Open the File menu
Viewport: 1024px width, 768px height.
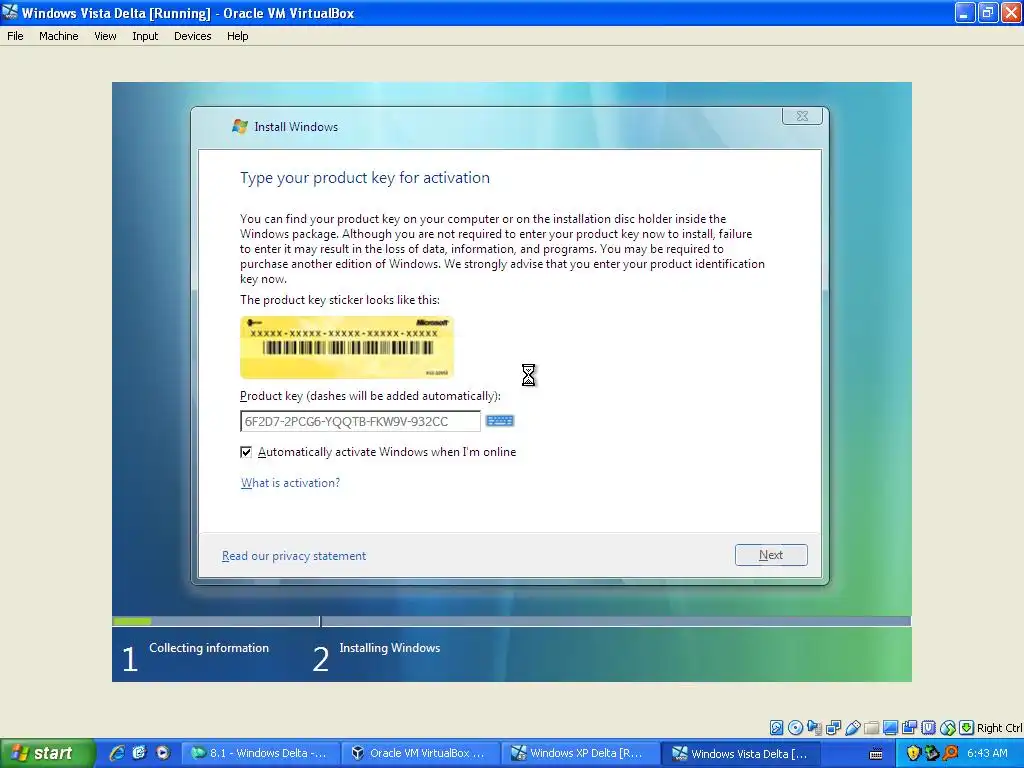(x=15, y=36)
